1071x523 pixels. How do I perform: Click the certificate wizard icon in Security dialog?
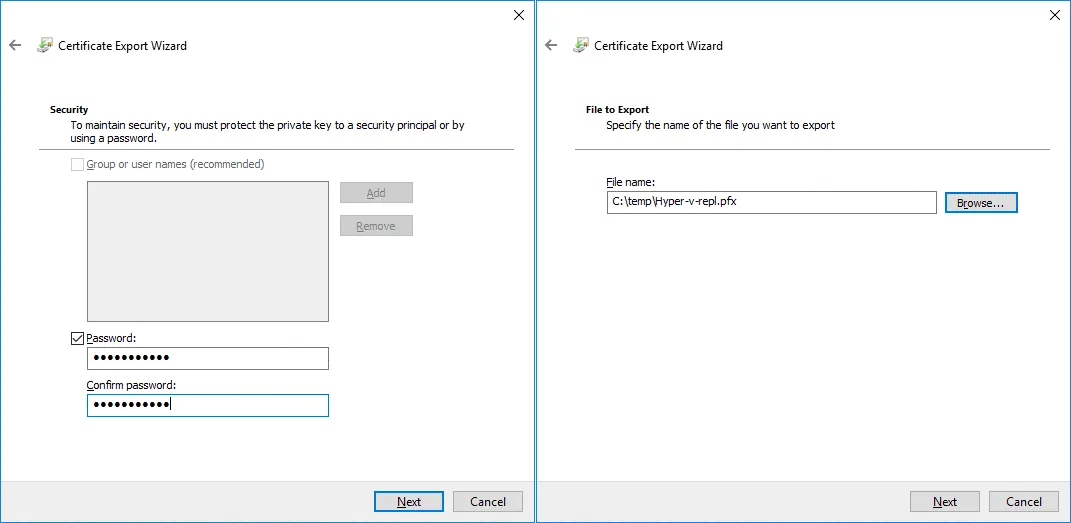point(44,45)
